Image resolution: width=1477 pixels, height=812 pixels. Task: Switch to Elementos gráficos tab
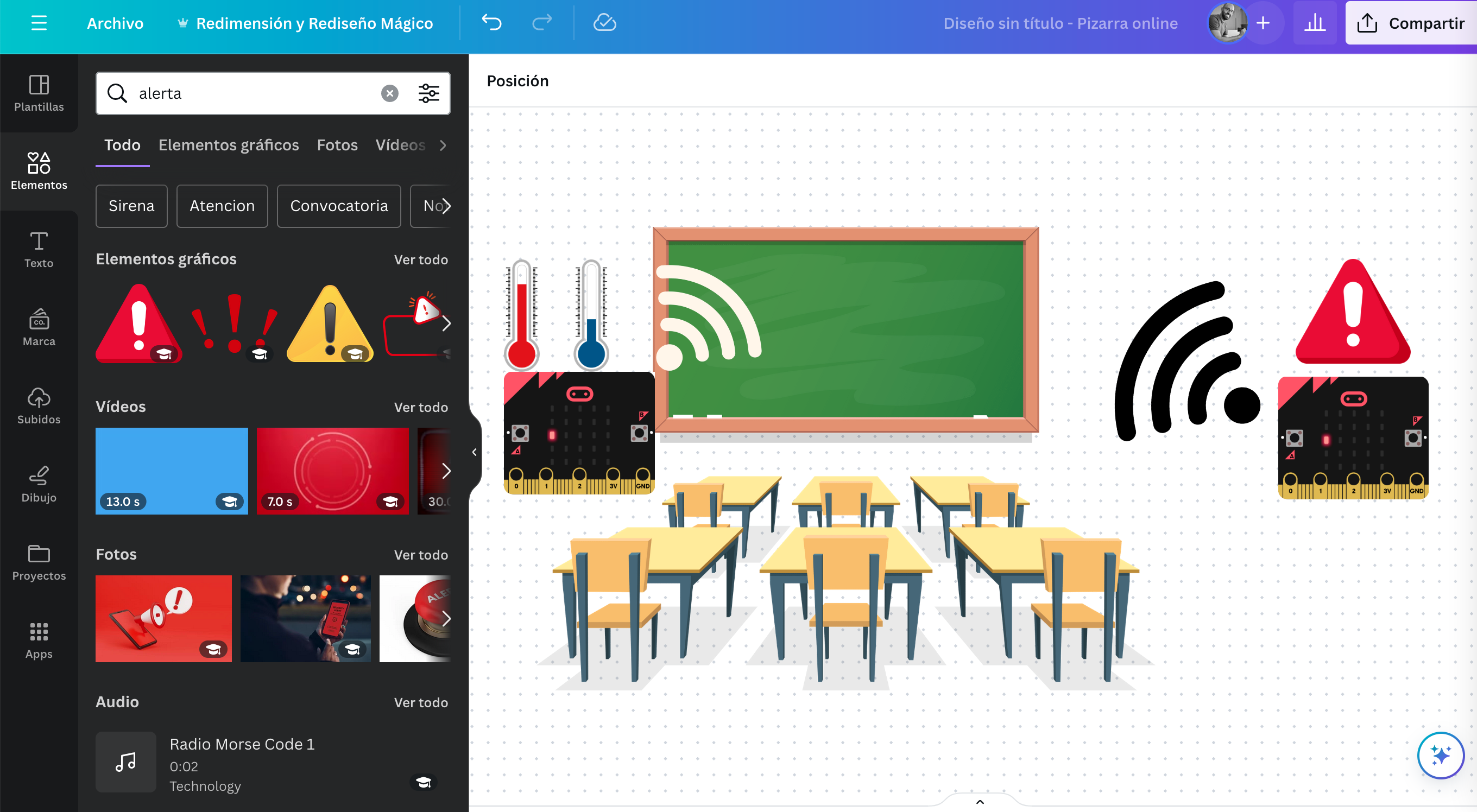point(228,145)
